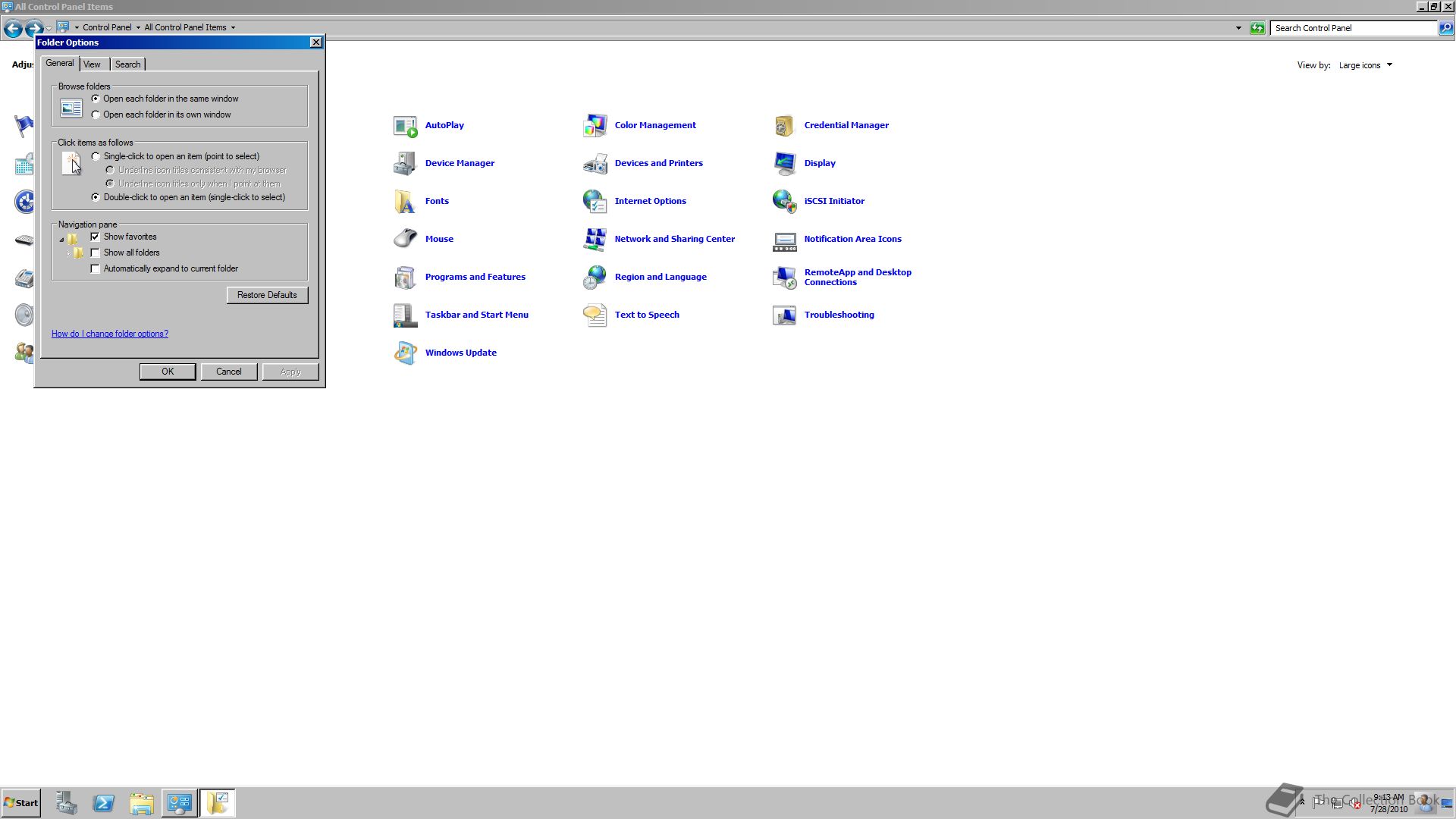
Task: Click the Restore Defaults button
Action: pos(267,295)
